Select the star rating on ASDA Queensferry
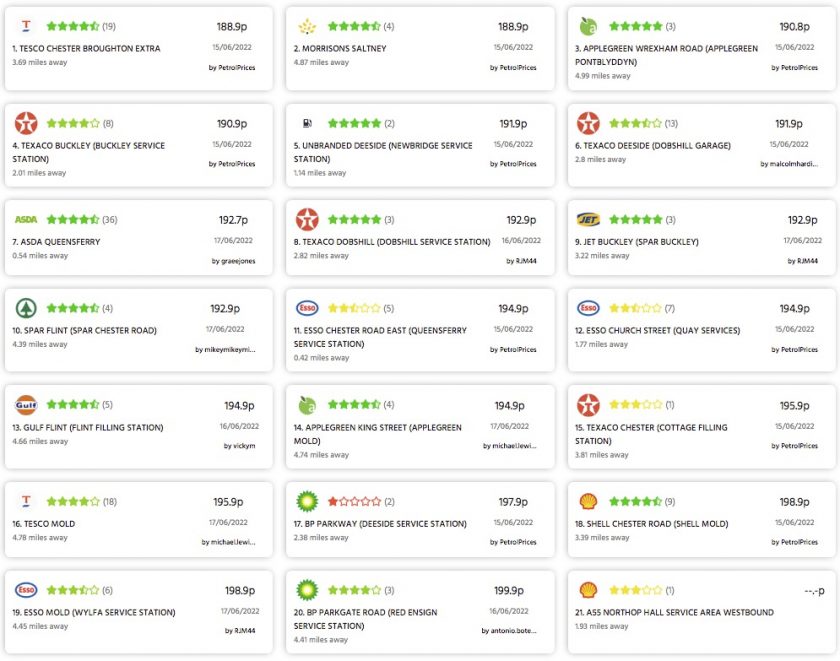Viewport: 840px width, 661px height. (73, 220)
